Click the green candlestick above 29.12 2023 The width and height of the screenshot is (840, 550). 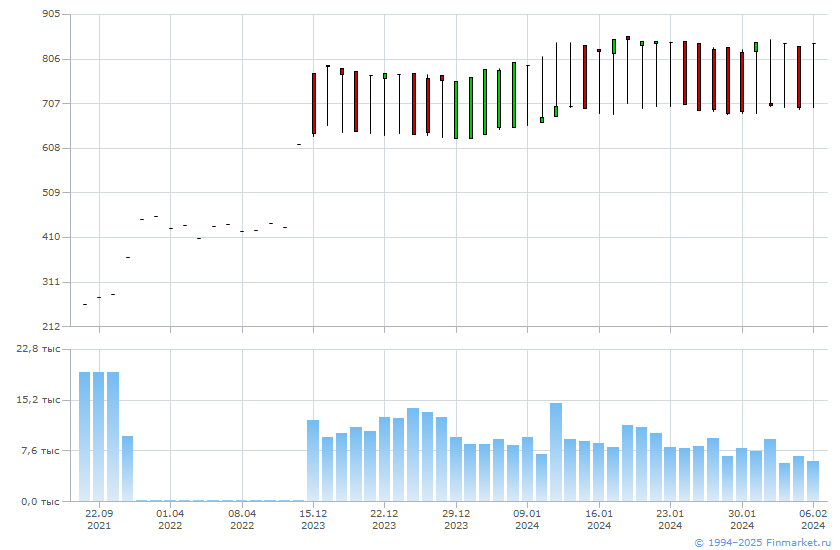tap(456, 110)
